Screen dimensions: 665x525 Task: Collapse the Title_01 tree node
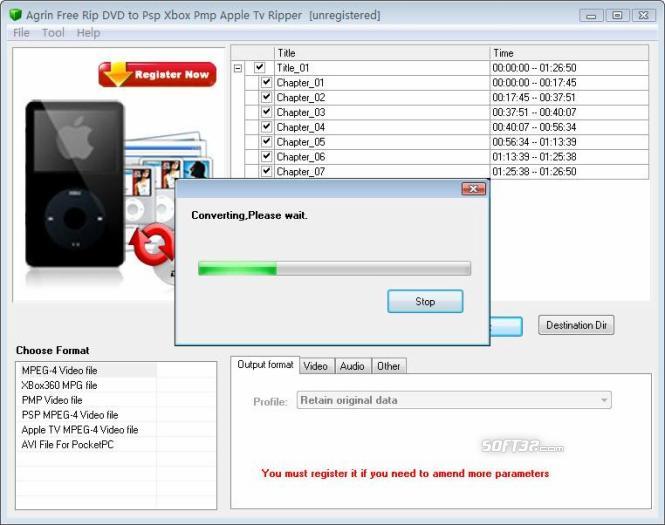tap(238, 68)
